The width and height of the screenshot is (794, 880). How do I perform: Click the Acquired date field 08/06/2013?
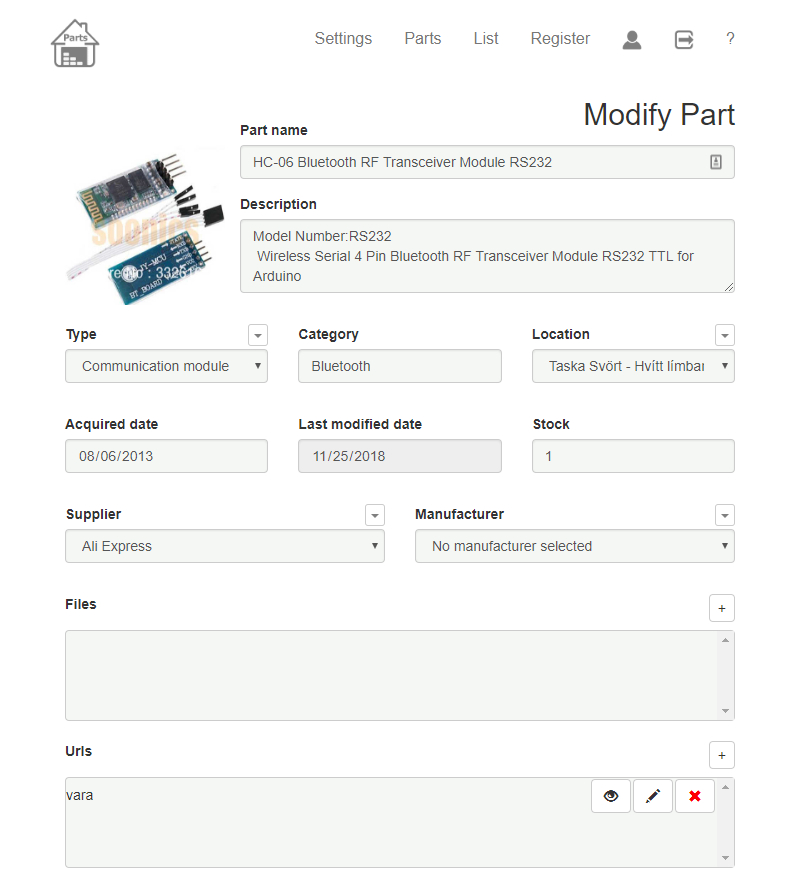click(x=166, y=456)
